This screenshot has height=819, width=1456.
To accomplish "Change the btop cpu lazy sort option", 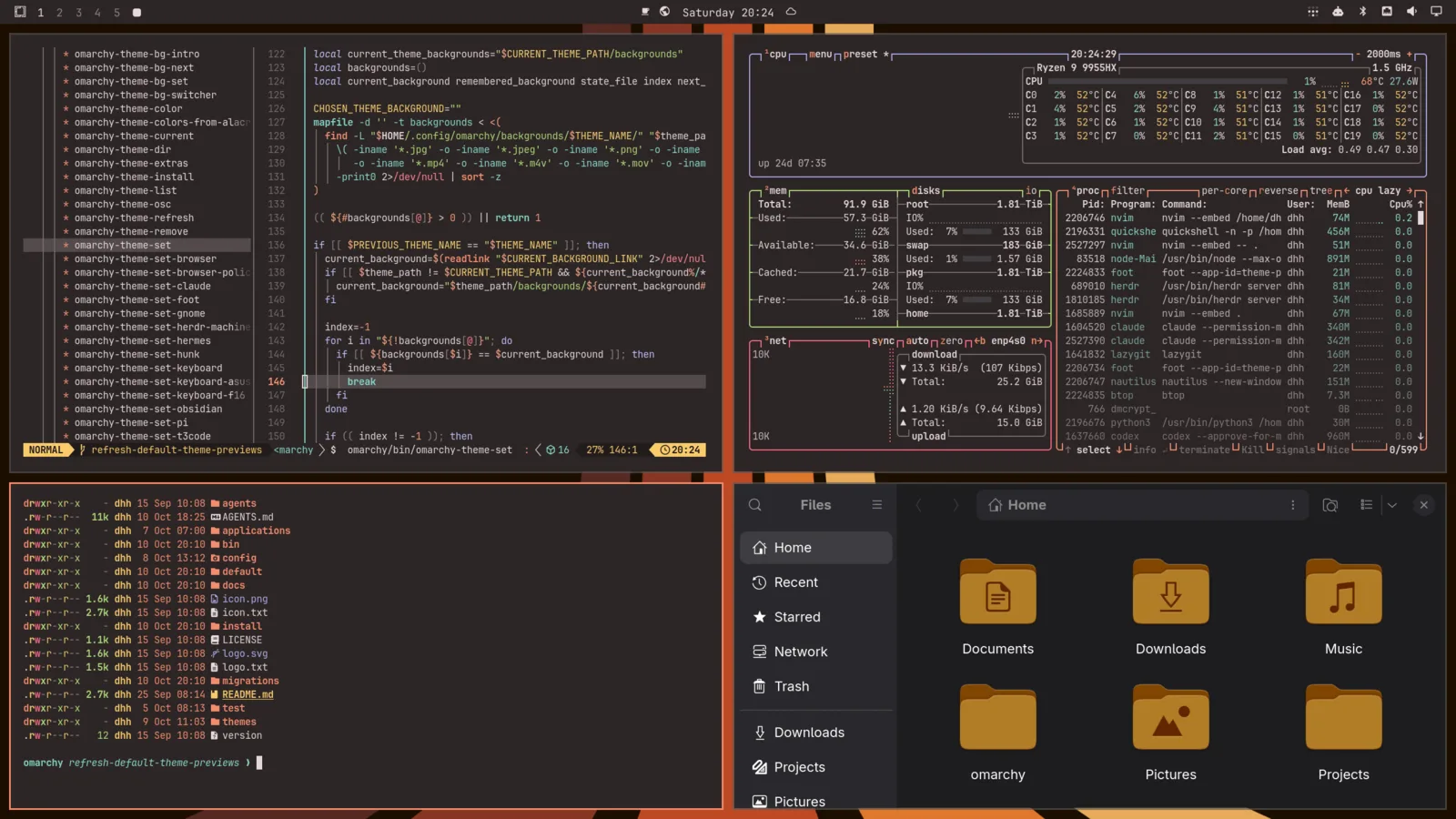I will (1378, 191).
